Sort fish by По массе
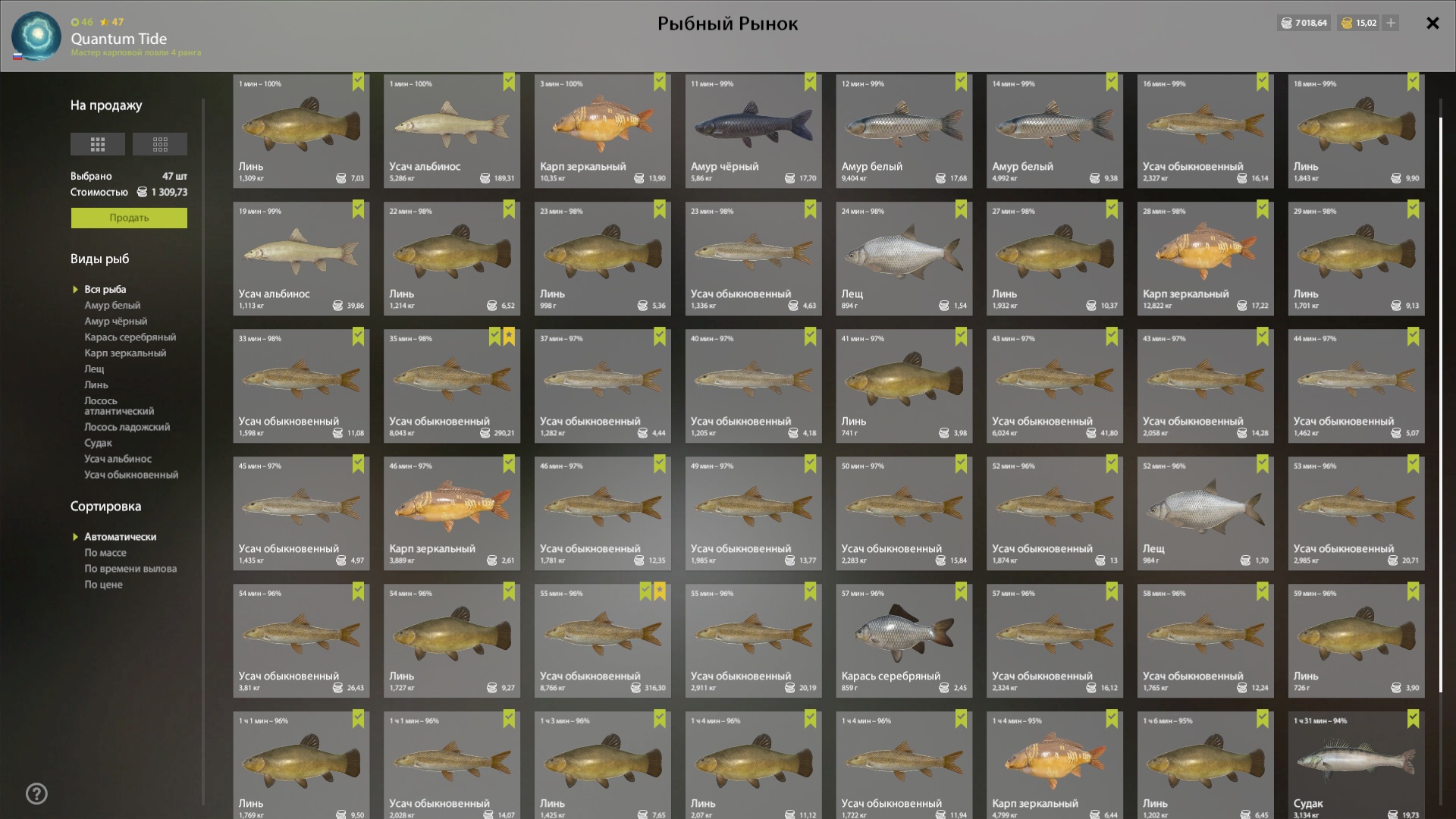 coord(105,553)
